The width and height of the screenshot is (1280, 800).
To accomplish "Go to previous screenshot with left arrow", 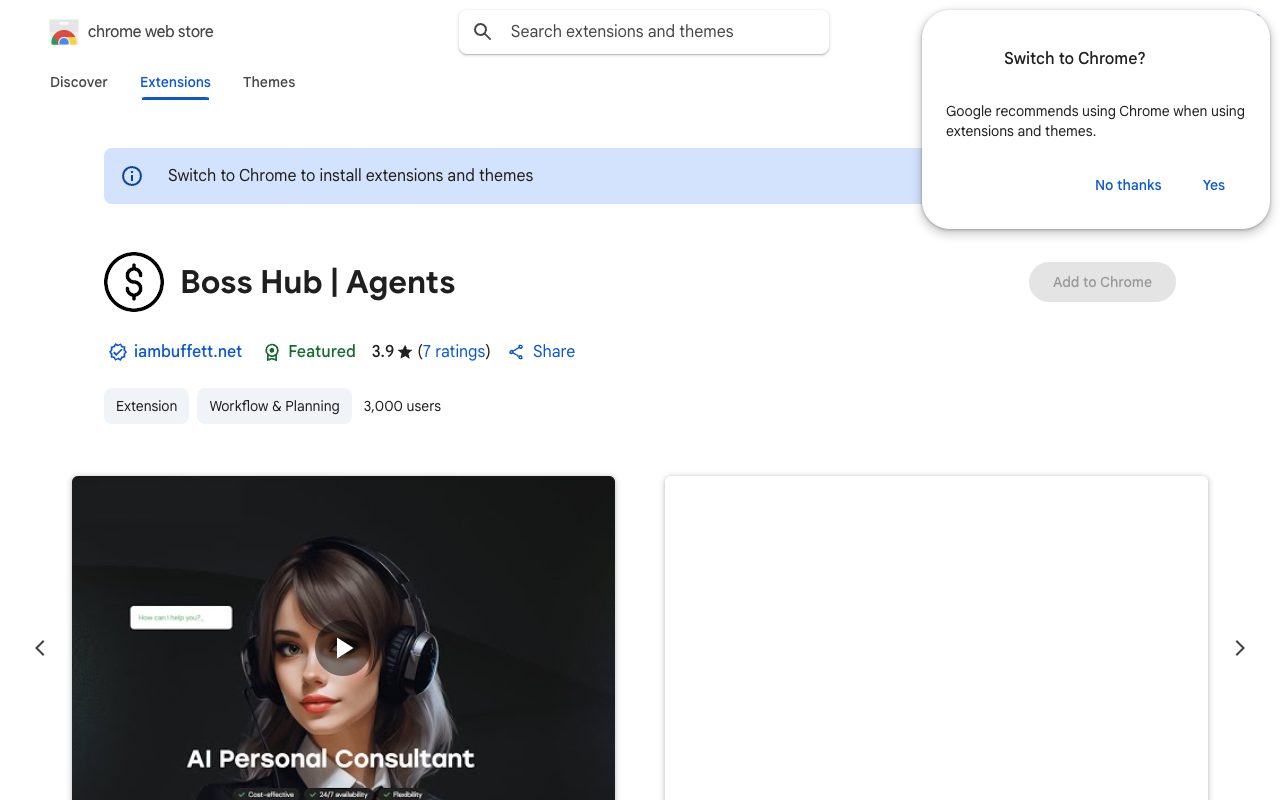I will pos(40,648).
